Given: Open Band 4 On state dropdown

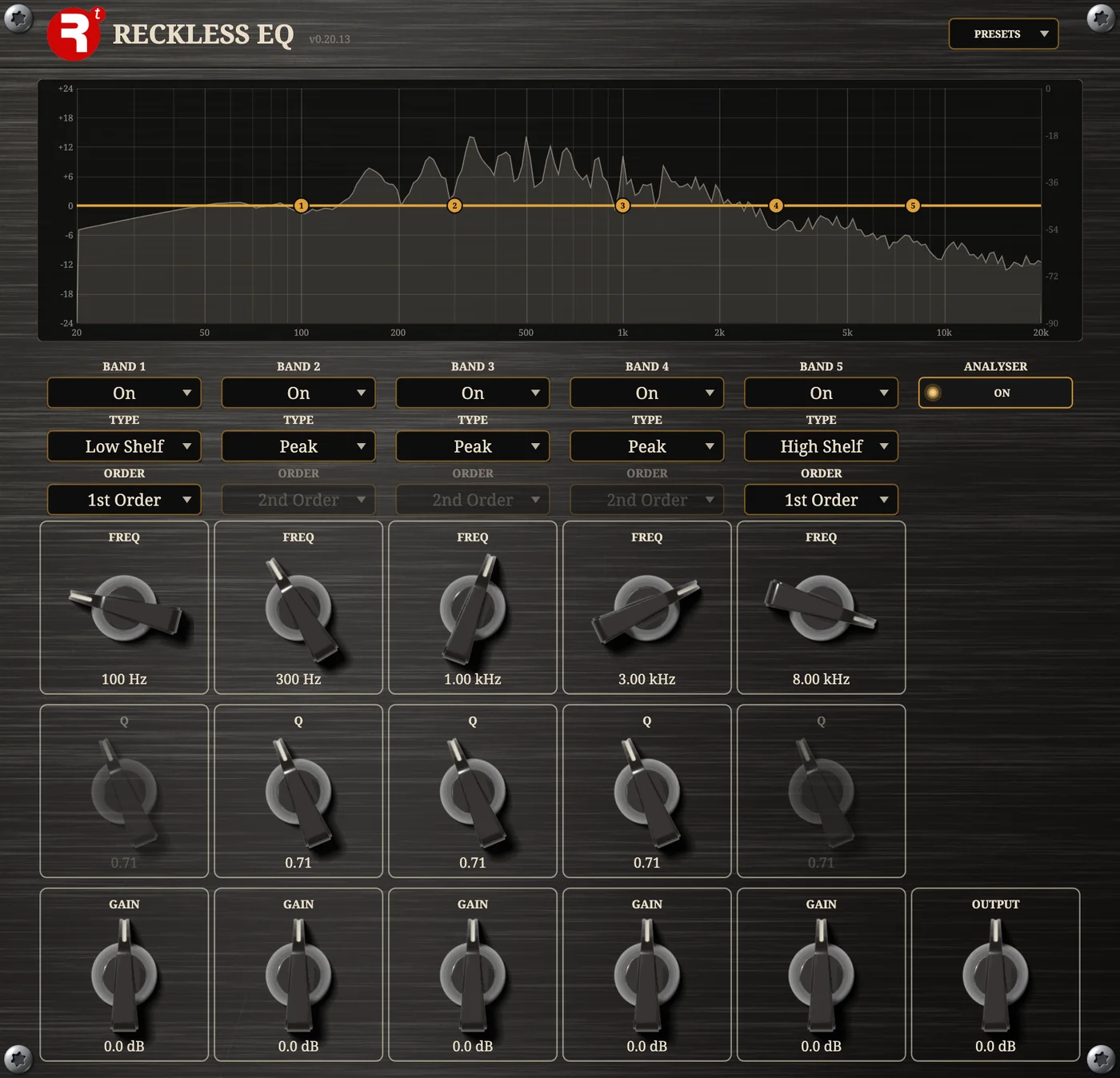Looking at the screenshot, I should tap(647, 393).
